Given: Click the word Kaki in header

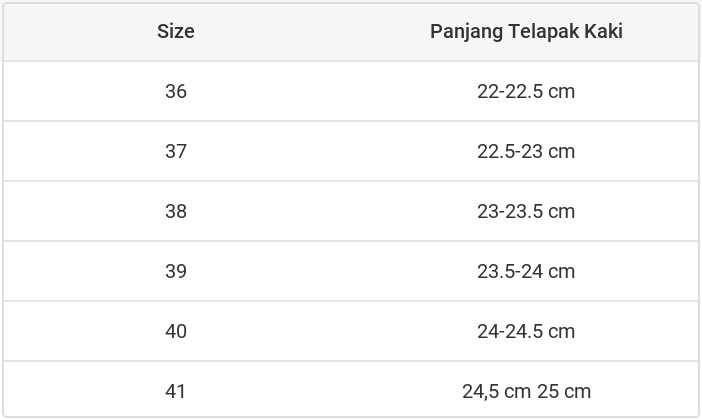Looking at the screenshot, I should pyautogui.click(x=604, y=31).
